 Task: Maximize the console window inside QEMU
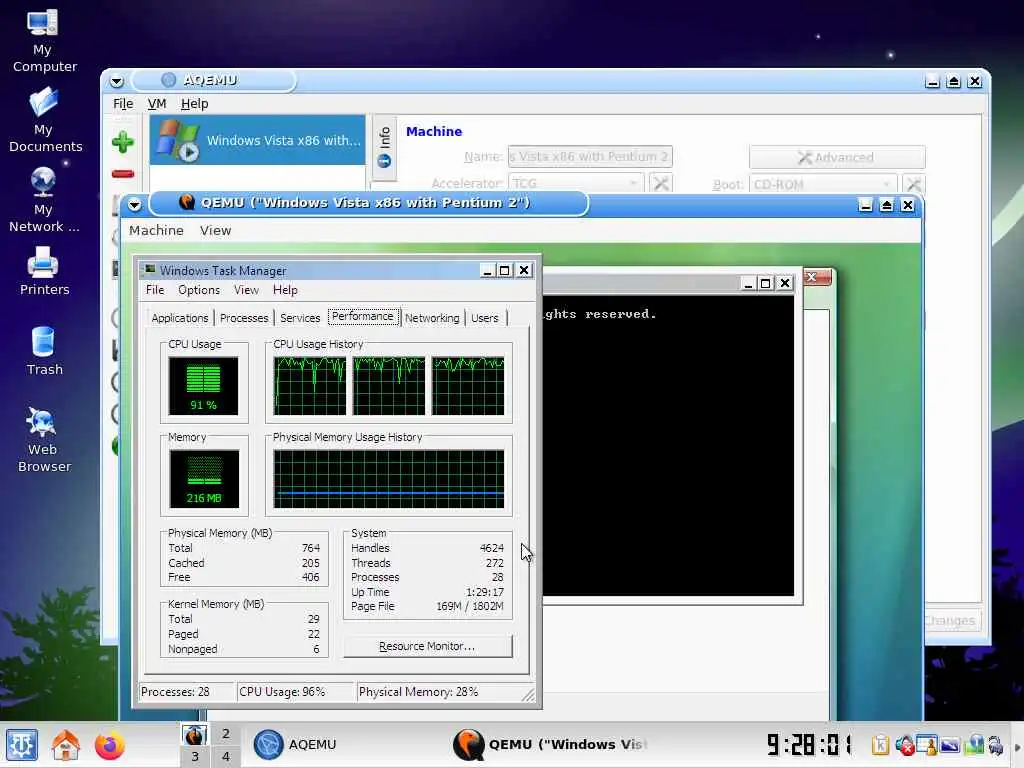coord(765,283)
